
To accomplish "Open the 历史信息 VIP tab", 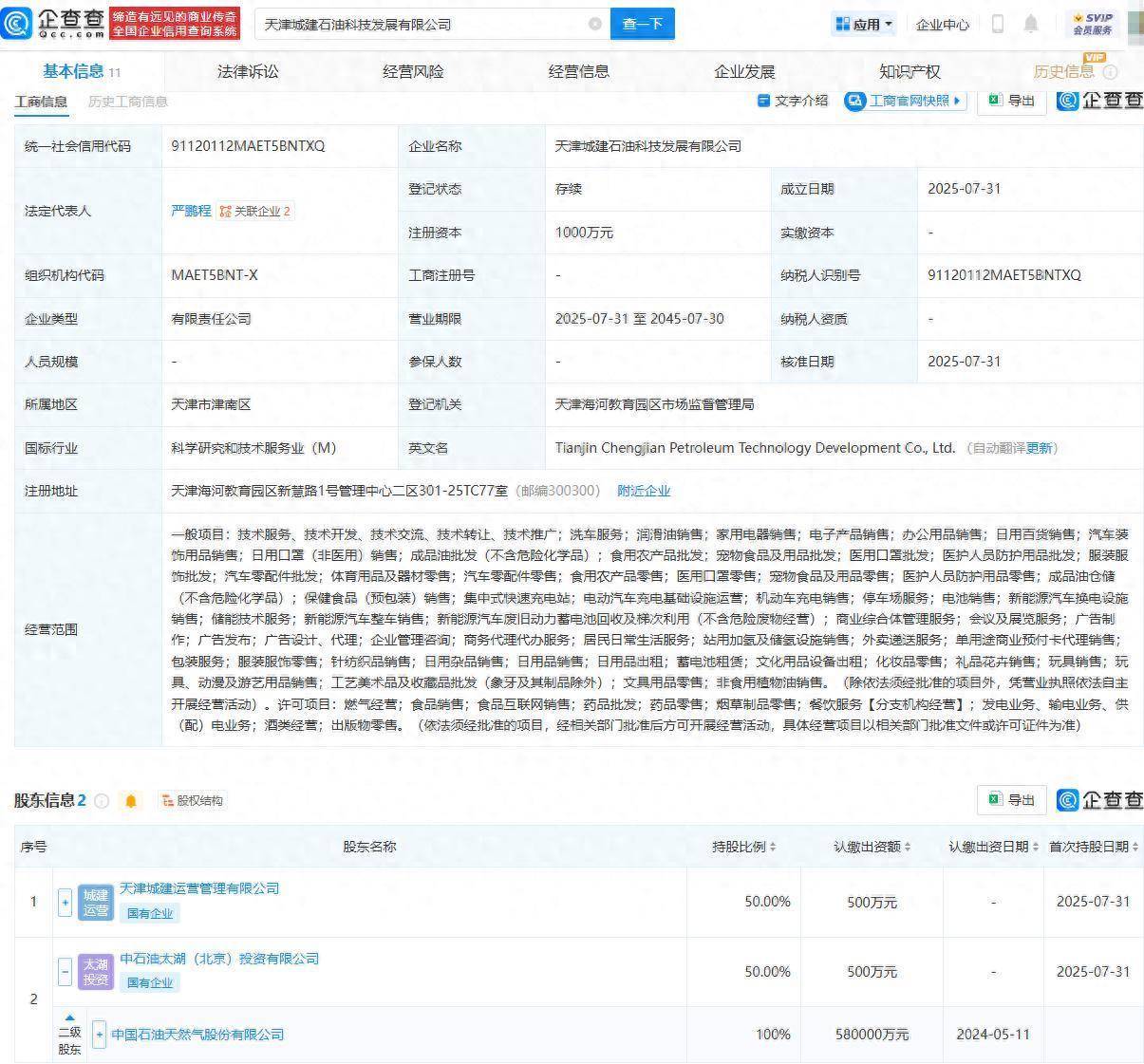I will [1063, 71].
